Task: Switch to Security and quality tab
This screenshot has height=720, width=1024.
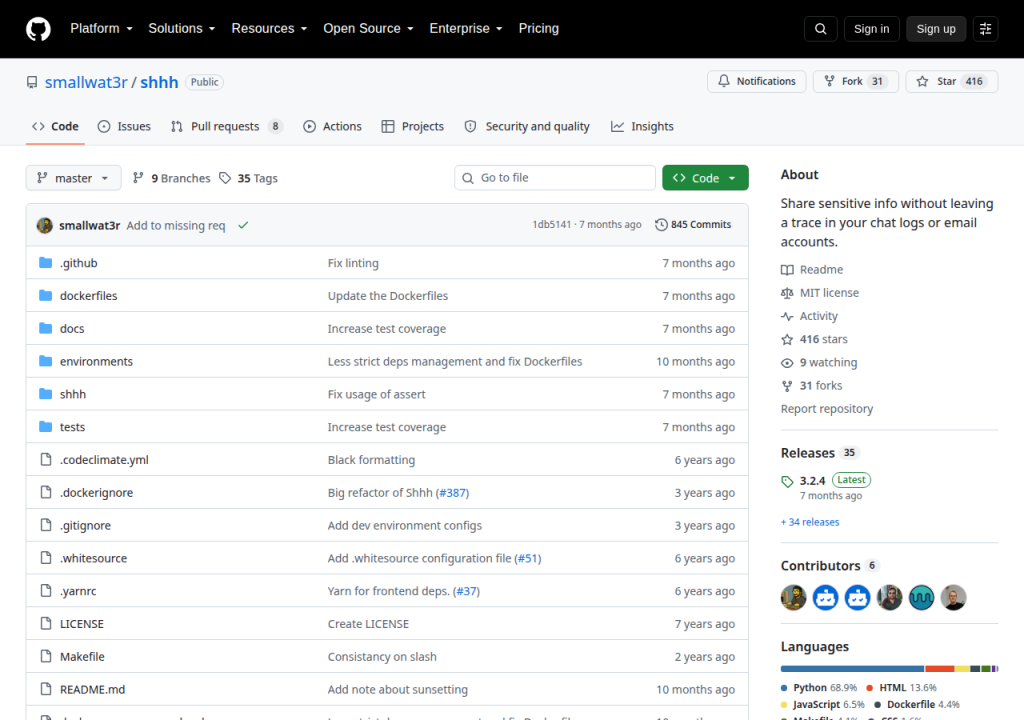Action: tap(527, 126)
